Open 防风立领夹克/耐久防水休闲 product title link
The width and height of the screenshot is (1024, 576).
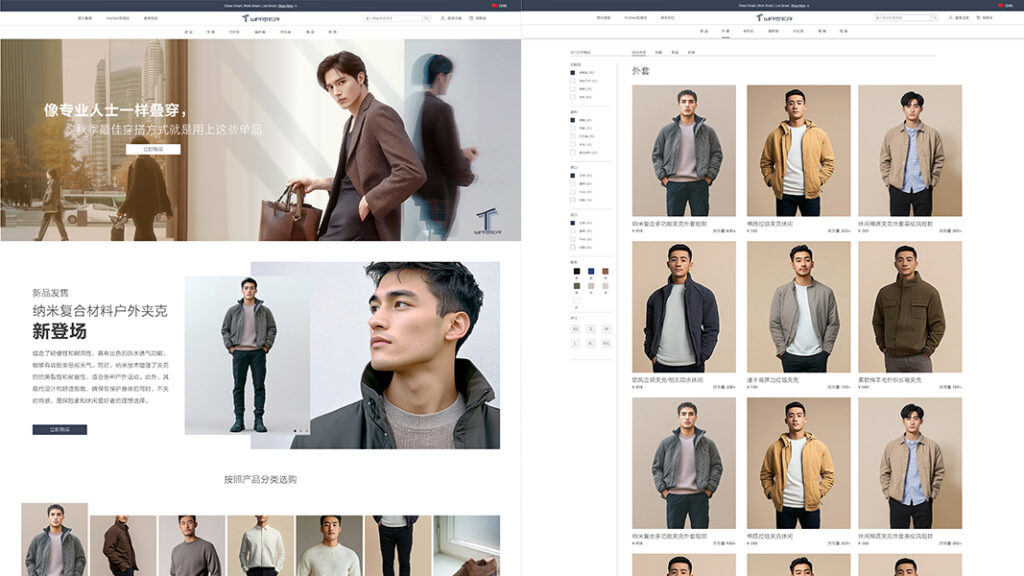(667, 379)
